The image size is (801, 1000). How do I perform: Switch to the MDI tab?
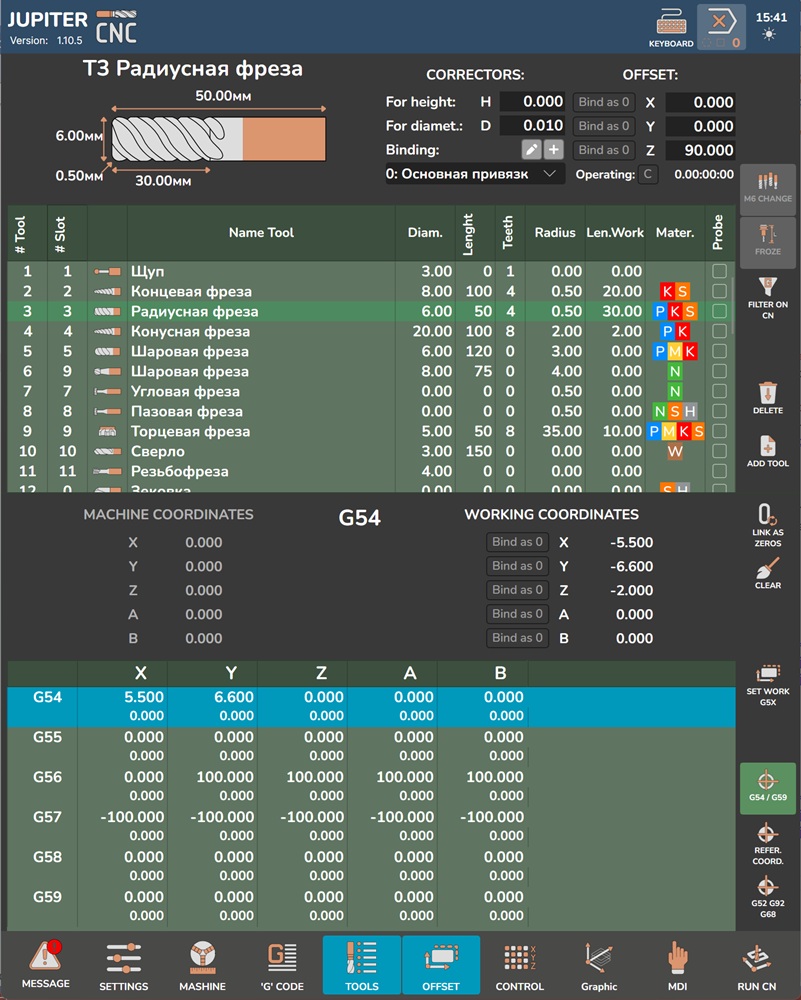(677, 966)
